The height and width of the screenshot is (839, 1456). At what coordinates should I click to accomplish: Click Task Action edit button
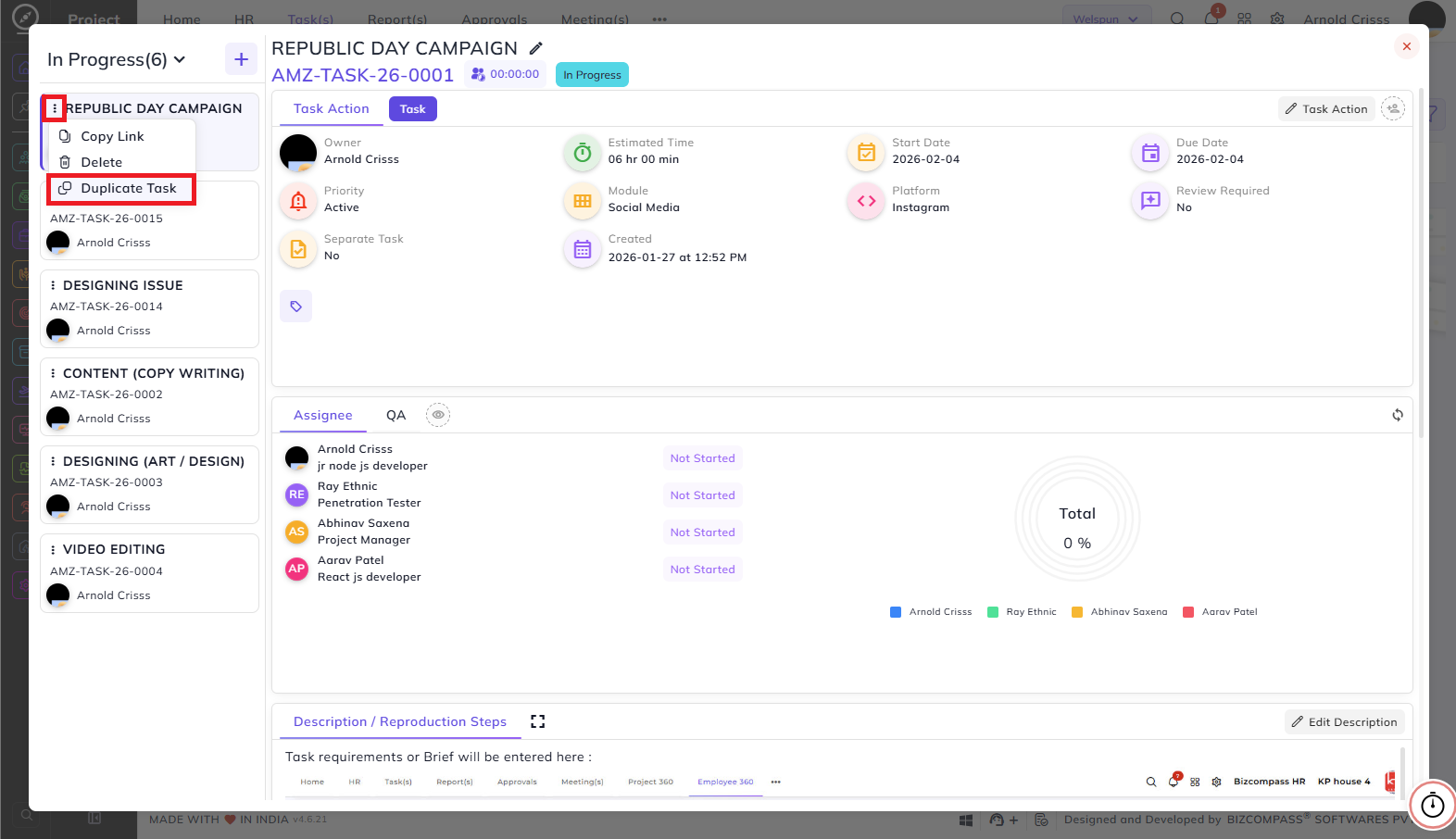(1326, 108)
